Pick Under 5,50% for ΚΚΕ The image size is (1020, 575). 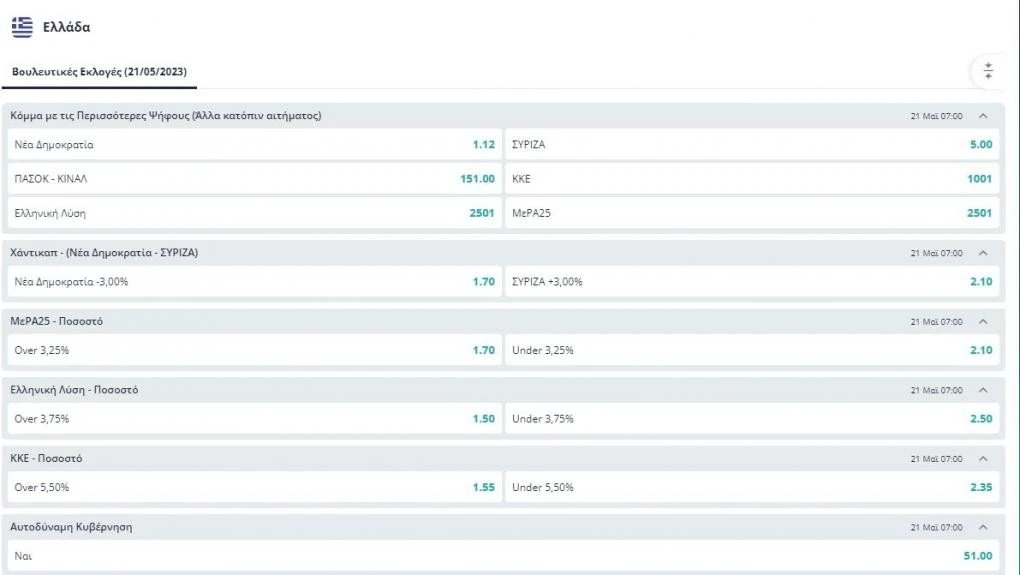(x=752, y=487)
